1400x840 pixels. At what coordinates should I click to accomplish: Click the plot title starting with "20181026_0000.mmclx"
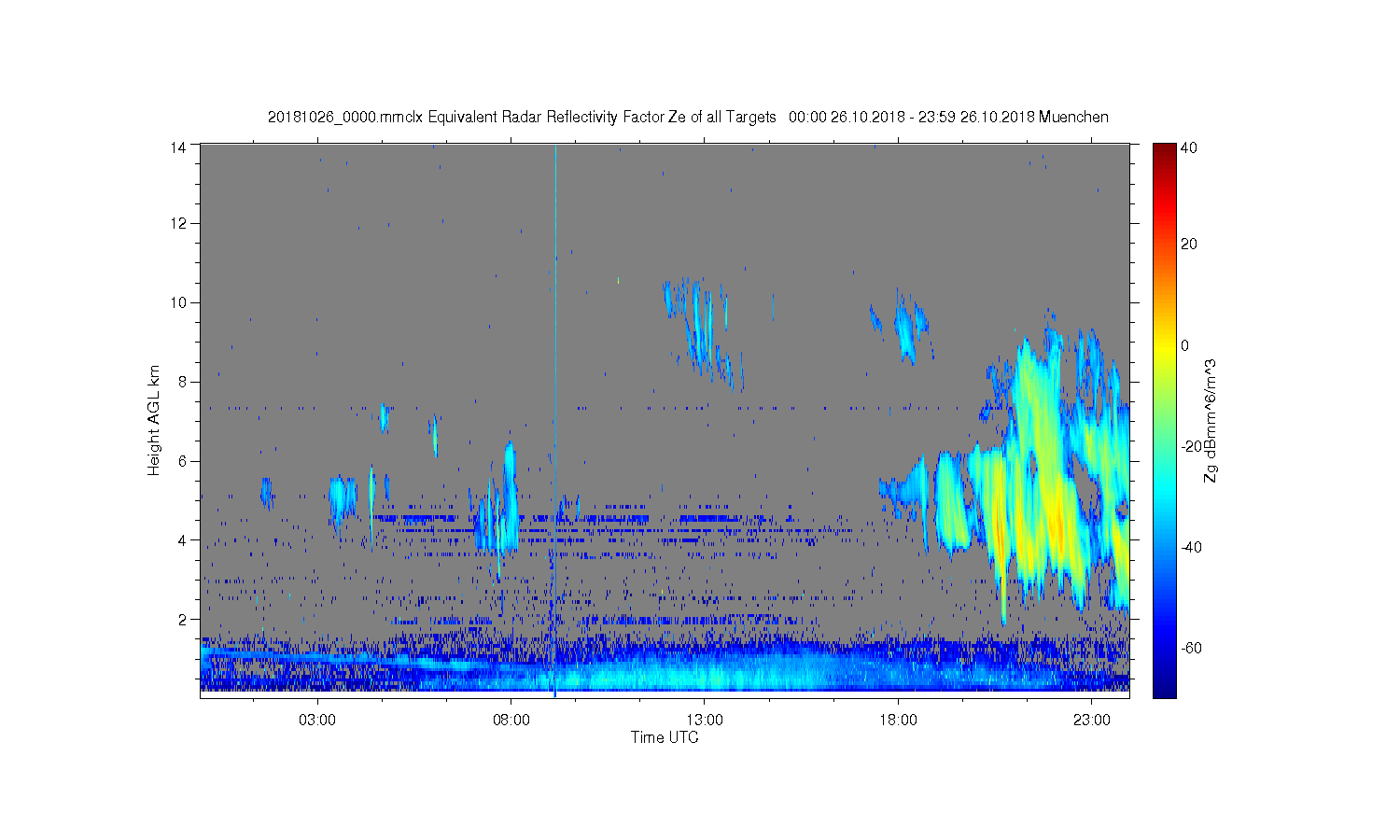pos(688,118)
